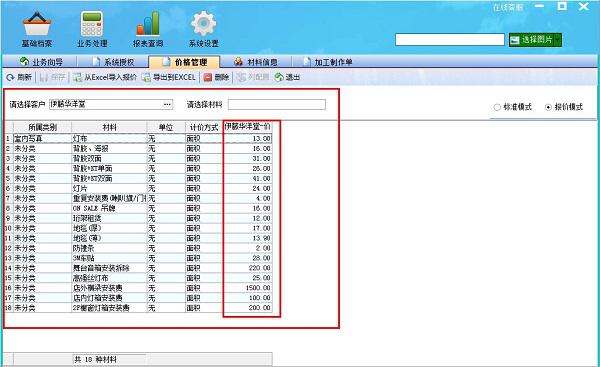Click 导出到EXCEL export icon
This screenshot has width=600, height=367.
[x=146, y=77]
